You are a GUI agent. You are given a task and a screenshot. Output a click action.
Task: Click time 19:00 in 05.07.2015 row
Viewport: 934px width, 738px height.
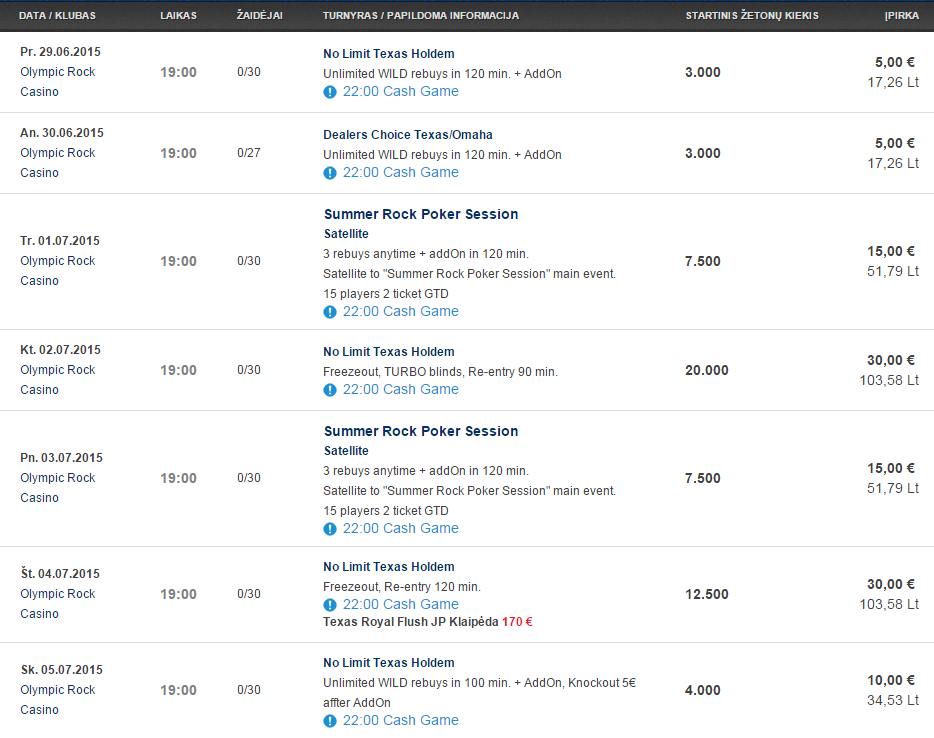[178, 690]
